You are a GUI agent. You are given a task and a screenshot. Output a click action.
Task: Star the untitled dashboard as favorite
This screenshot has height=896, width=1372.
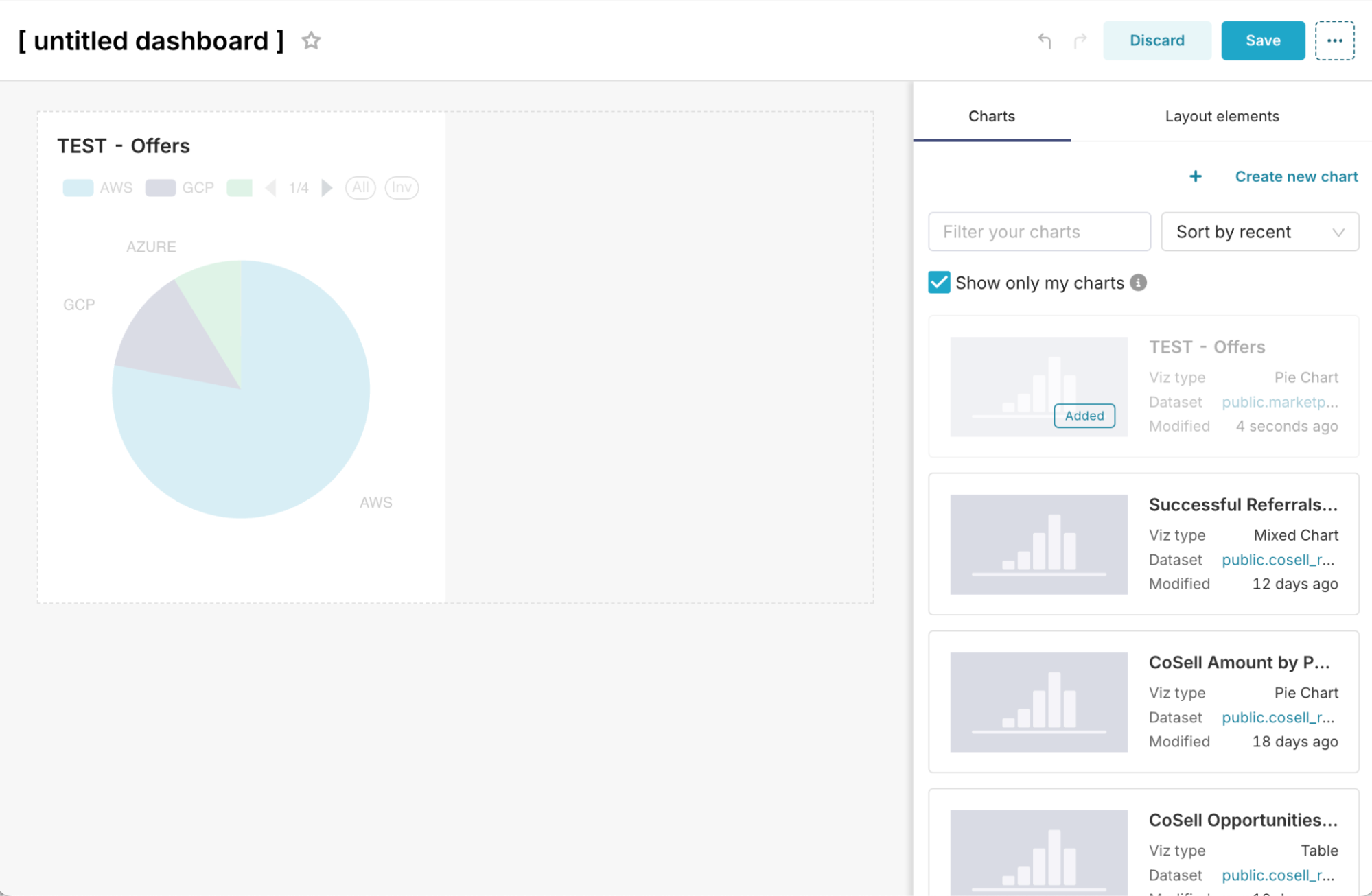point(310,40)
